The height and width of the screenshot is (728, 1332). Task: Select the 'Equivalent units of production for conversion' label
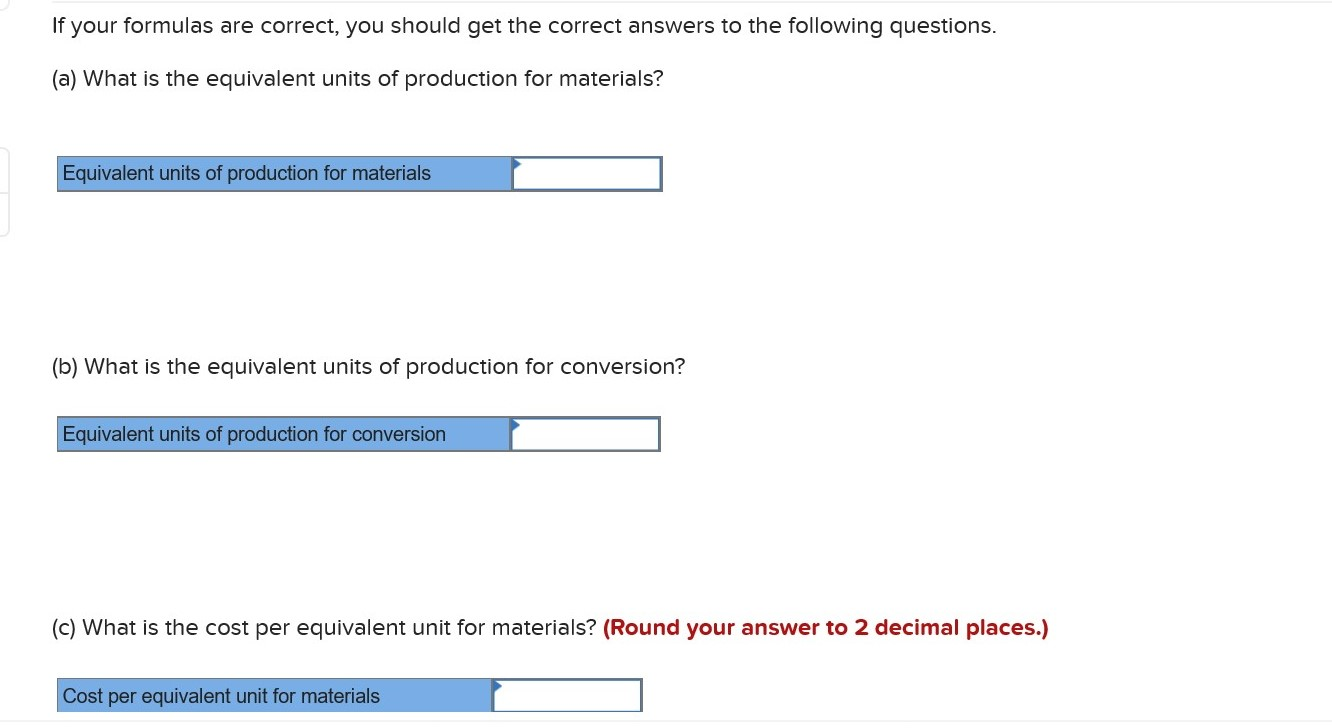tap(254, 433)
